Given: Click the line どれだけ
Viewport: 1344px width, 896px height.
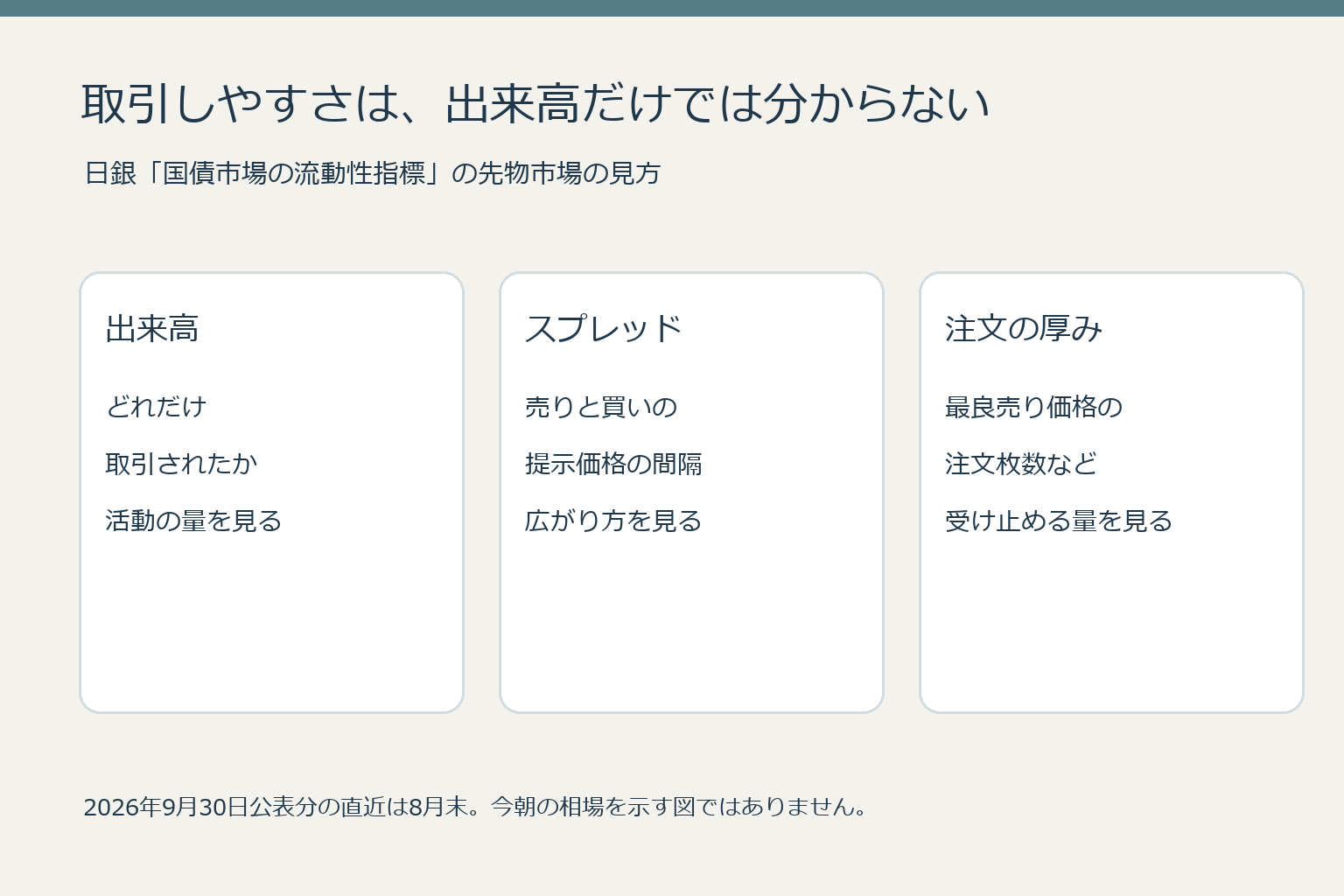Looking at the screenshot, I should click(x=156, y=407).
